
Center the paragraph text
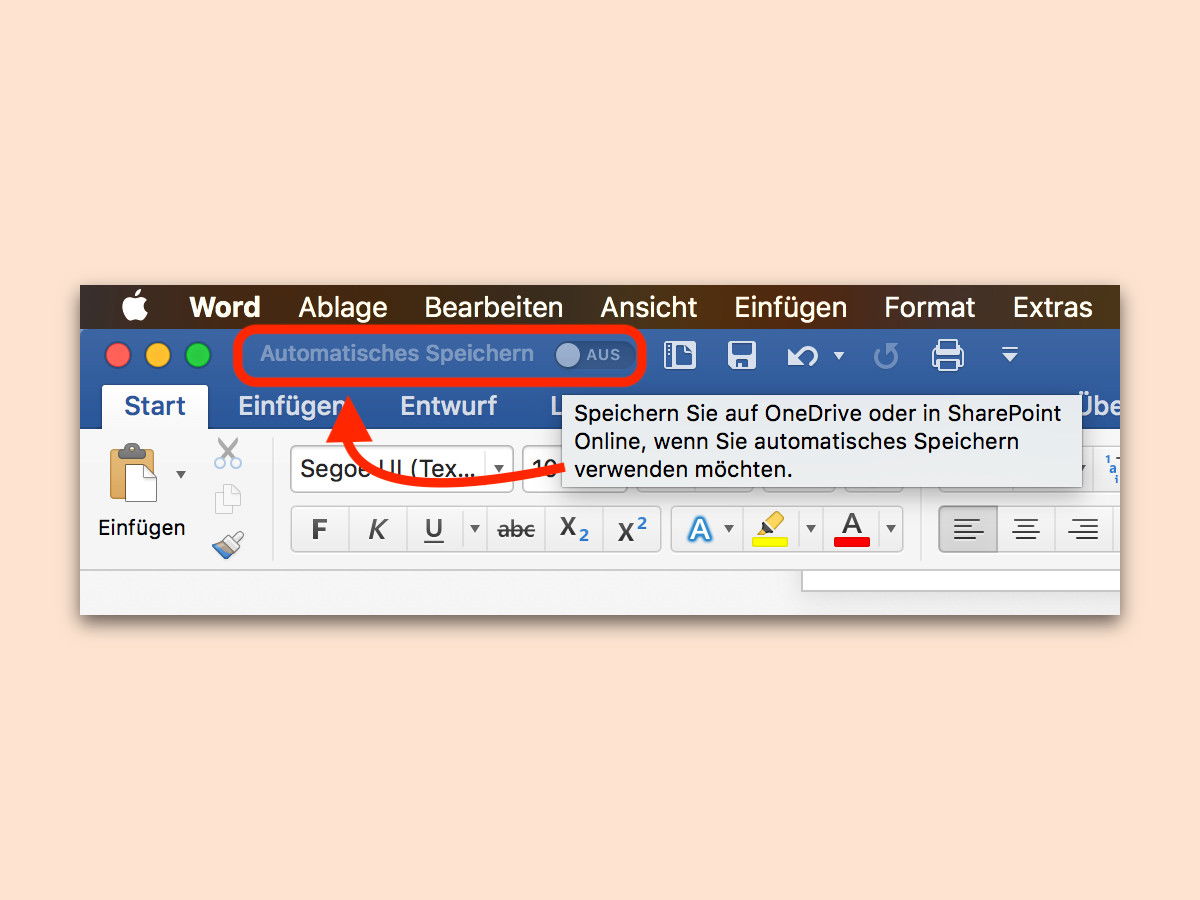pyautogui.click(x=1025, y=529)
